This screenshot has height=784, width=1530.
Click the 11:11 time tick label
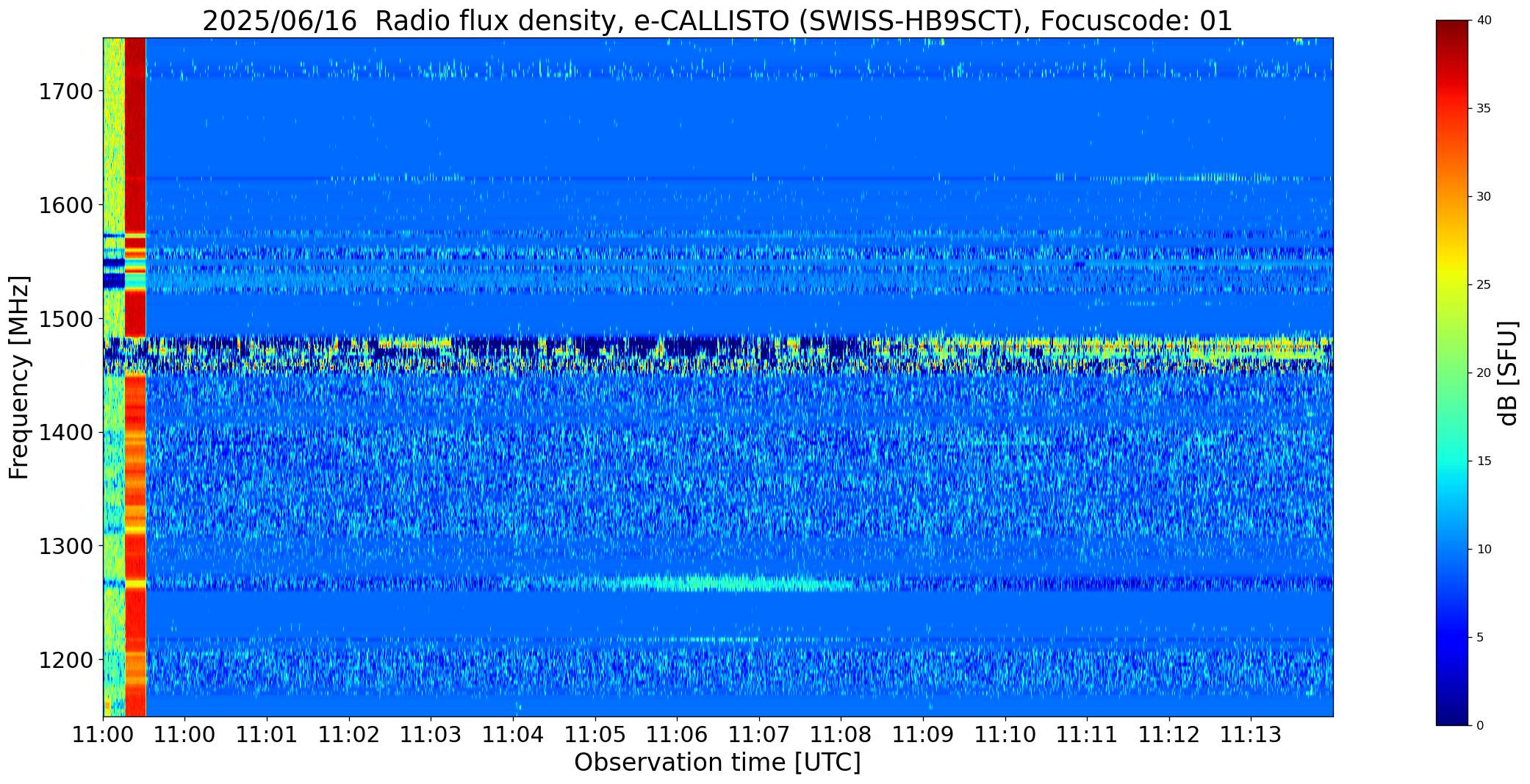click(x=1087, y=735)
